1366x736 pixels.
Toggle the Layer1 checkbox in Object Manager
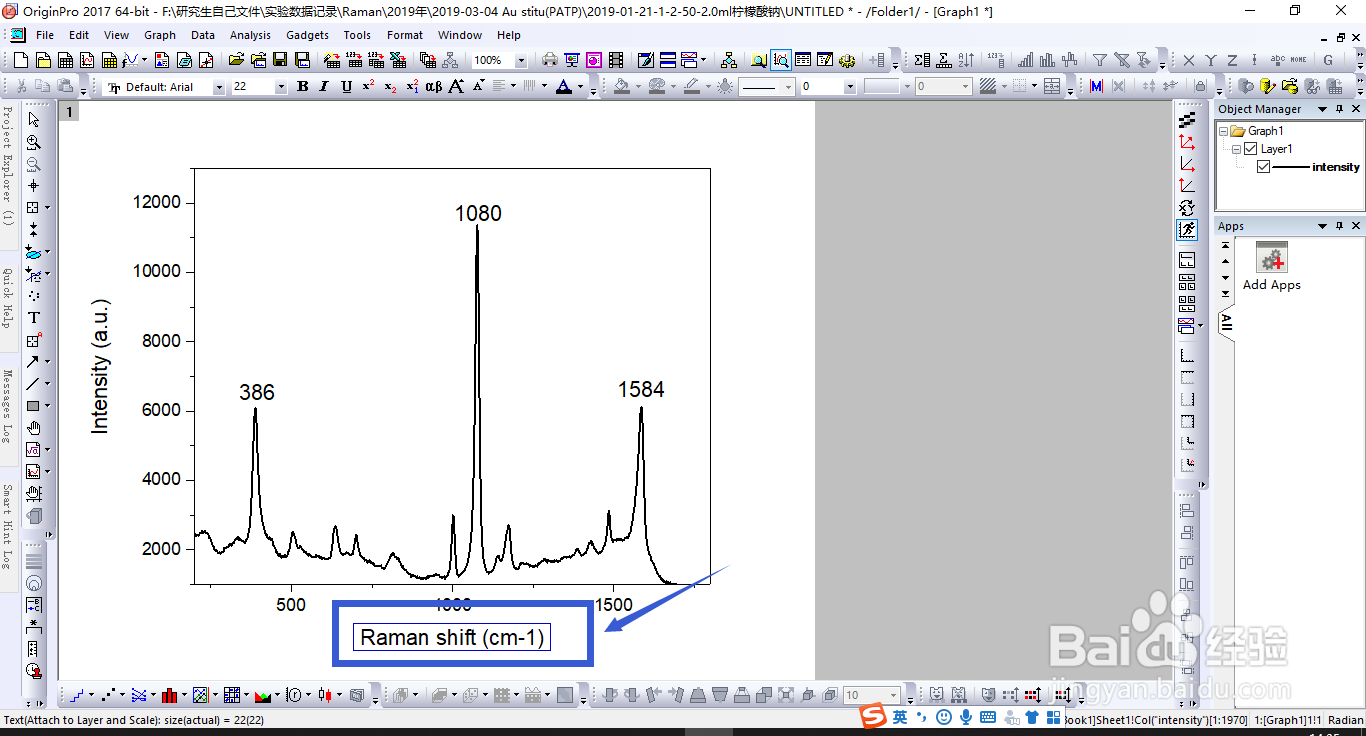pyautogui.click(x=1250, y=149)
